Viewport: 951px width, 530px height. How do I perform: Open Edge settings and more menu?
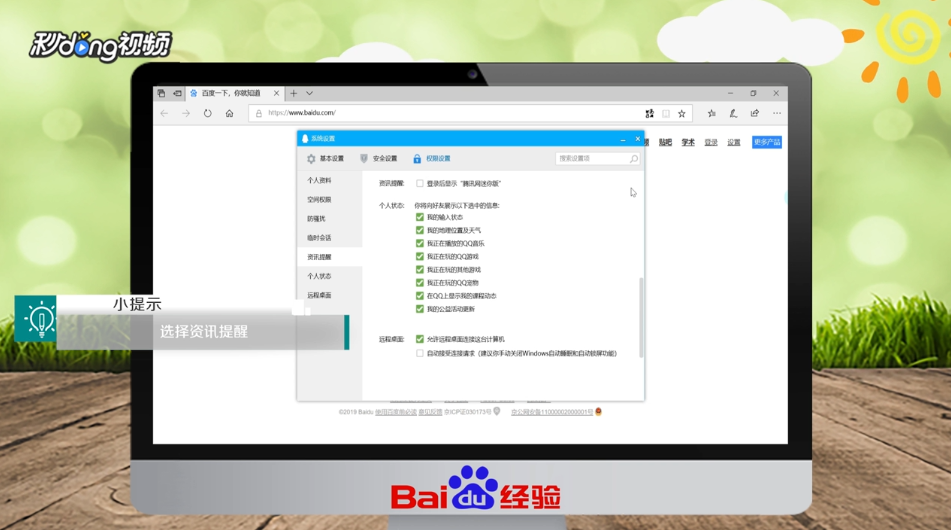pyautogui.click(x=777, y=113)
